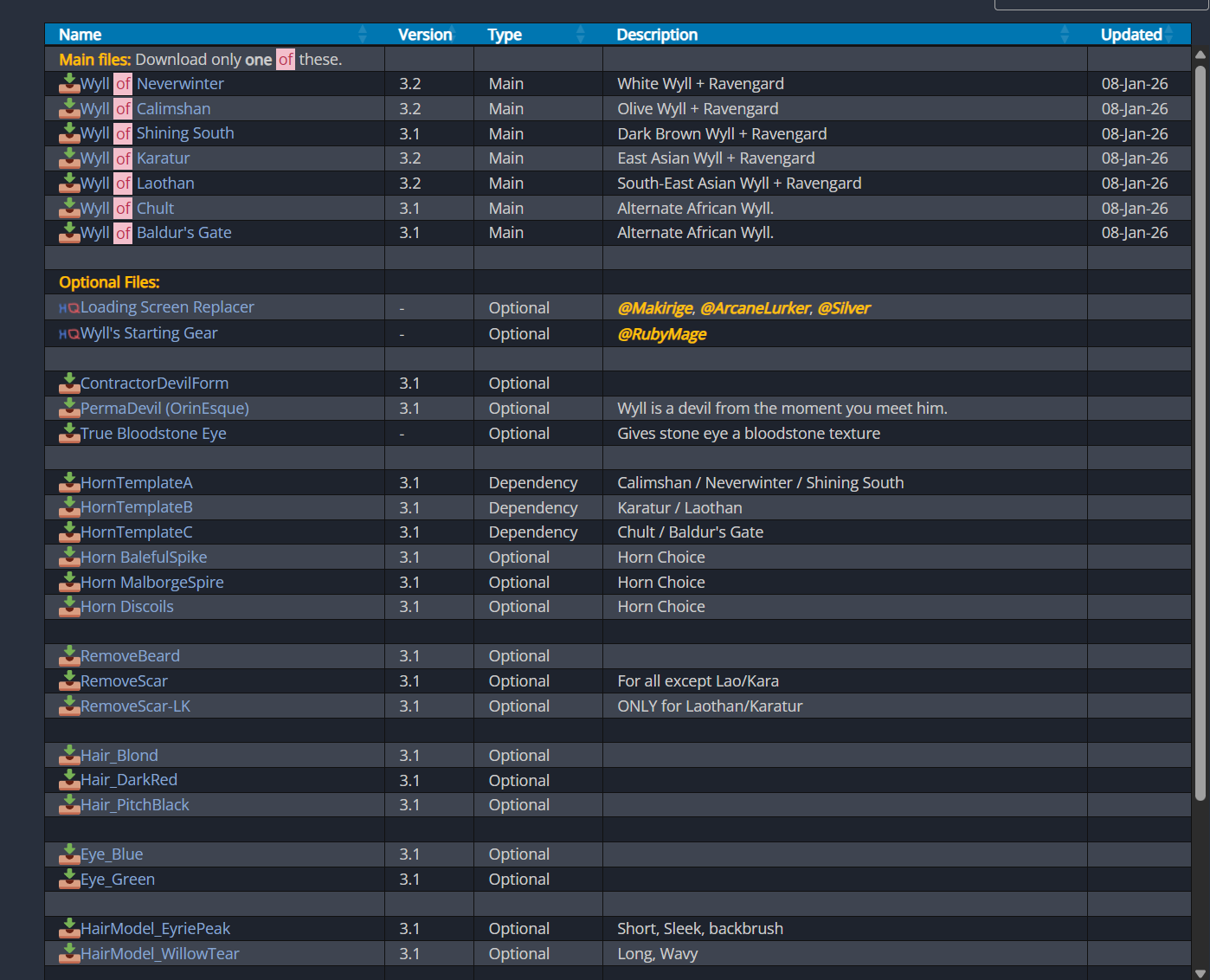
Task: Click download icon for Horn Discoils
Action: [x=69, y=607]
